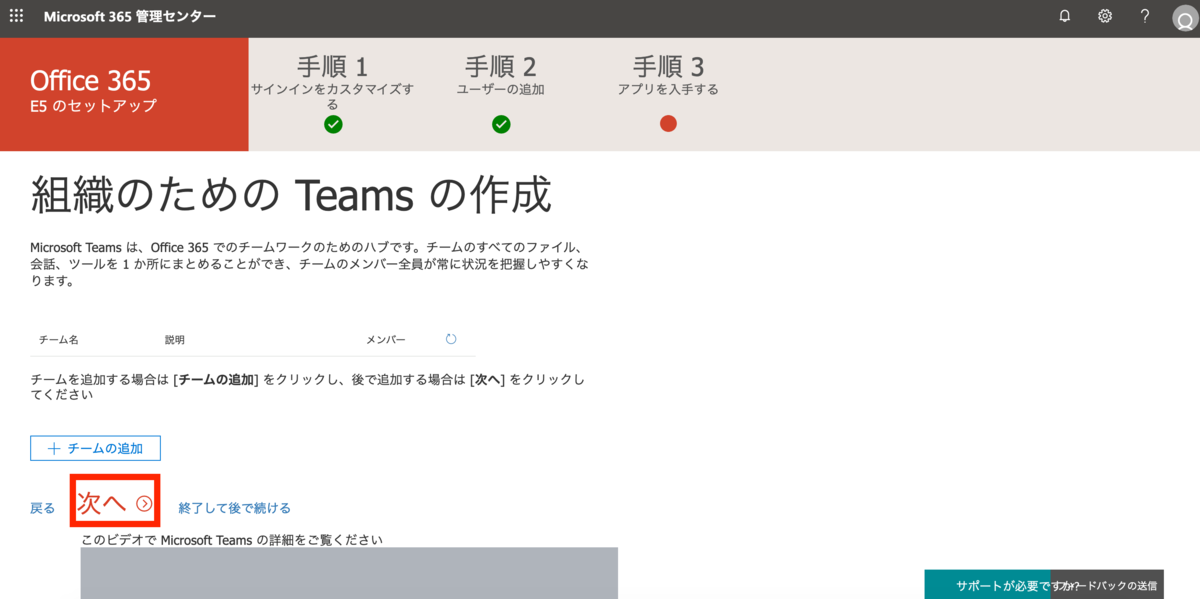The image size is (1200, 599).
Task: Click the red status dot under 手順 3
Action: point(668,124)
